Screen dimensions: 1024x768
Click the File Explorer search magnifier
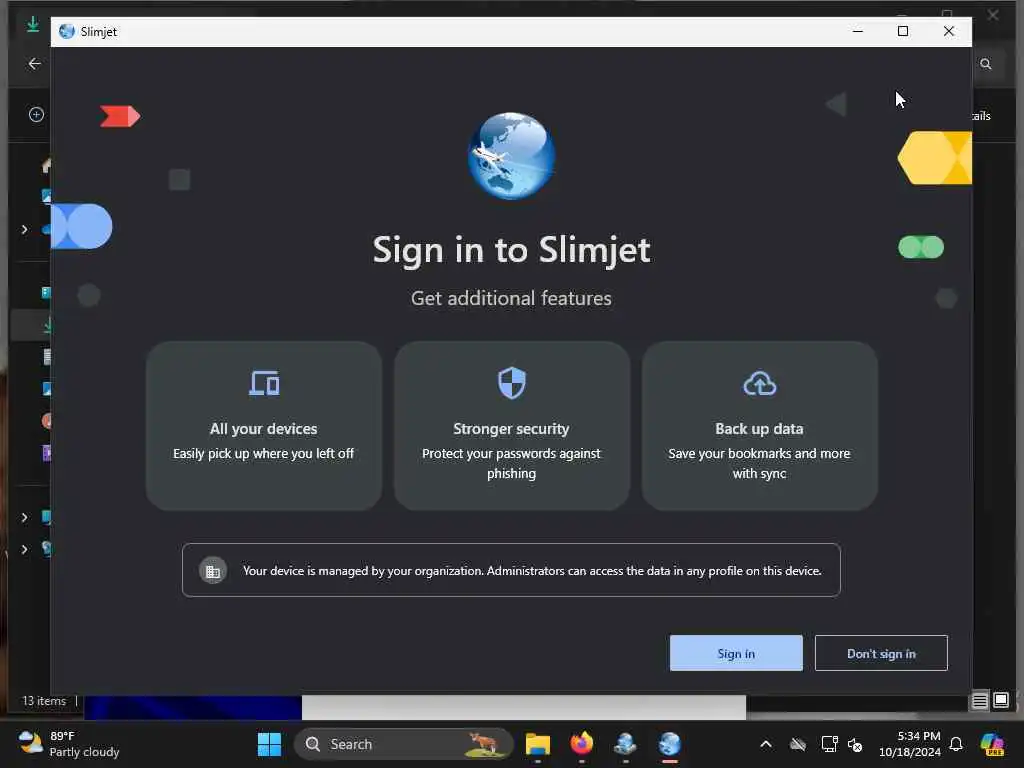tap(986, 64)
